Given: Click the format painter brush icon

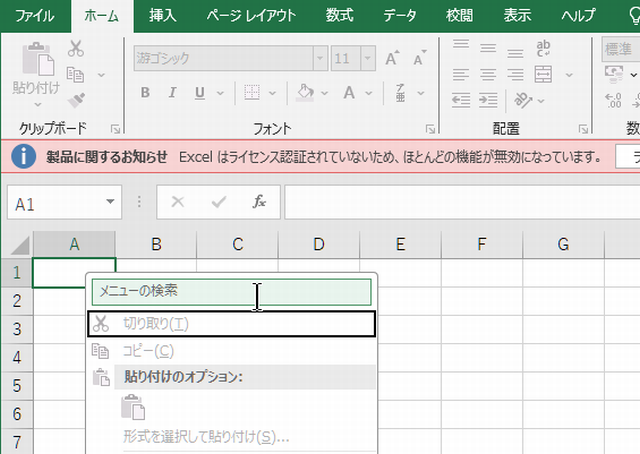Looking at the screenshot, I should pos(76,99).
